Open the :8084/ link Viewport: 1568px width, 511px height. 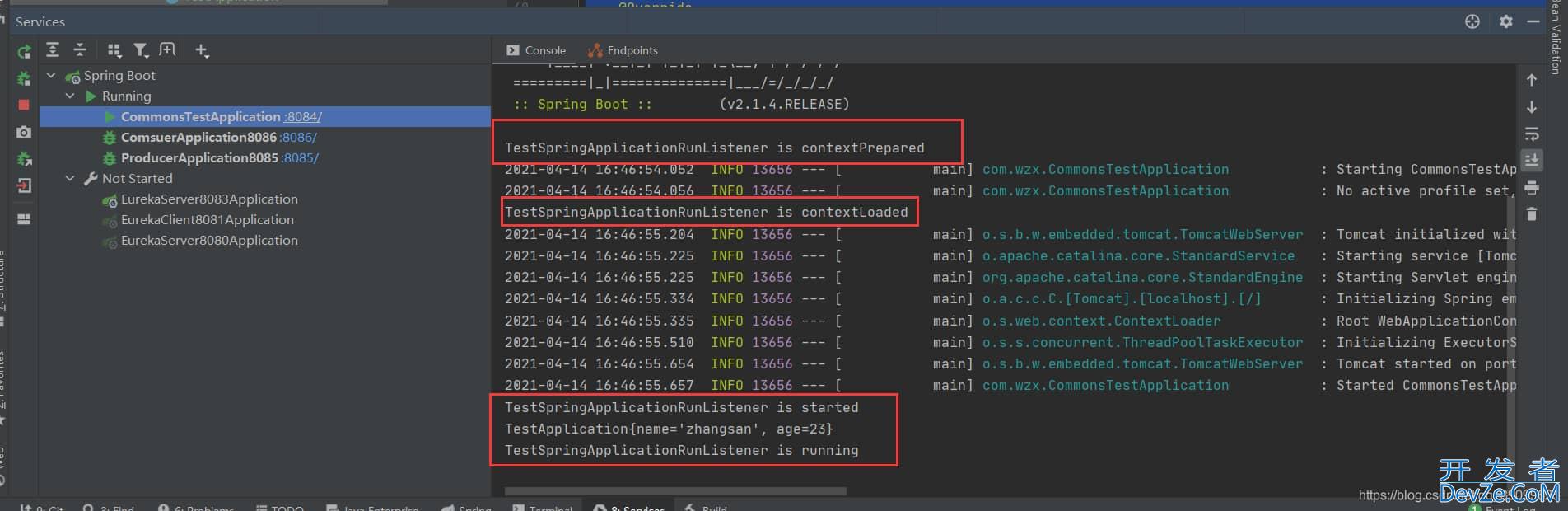303,117
